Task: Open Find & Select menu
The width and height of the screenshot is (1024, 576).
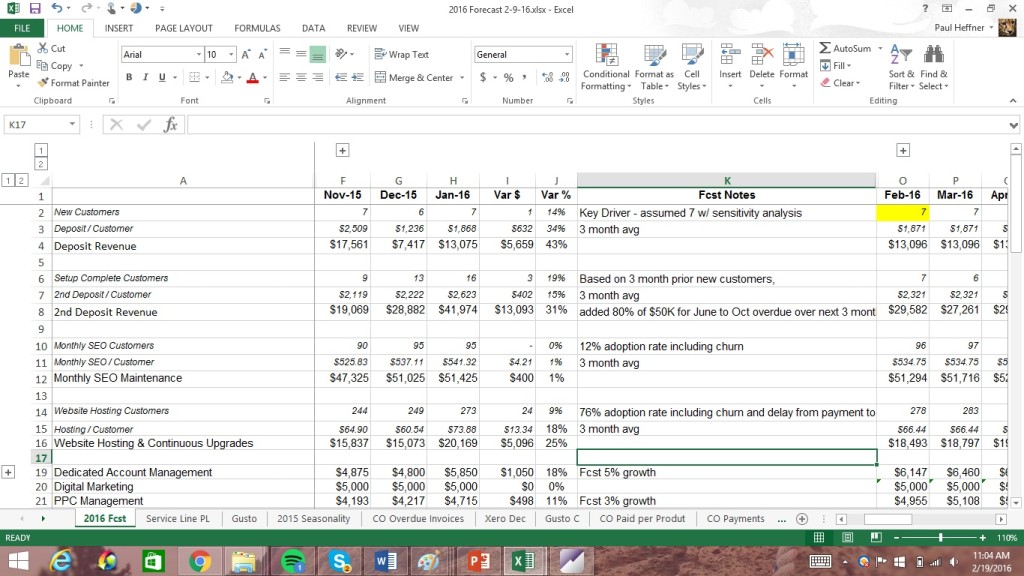Action: pyautogui.click(x=933, y=68)
